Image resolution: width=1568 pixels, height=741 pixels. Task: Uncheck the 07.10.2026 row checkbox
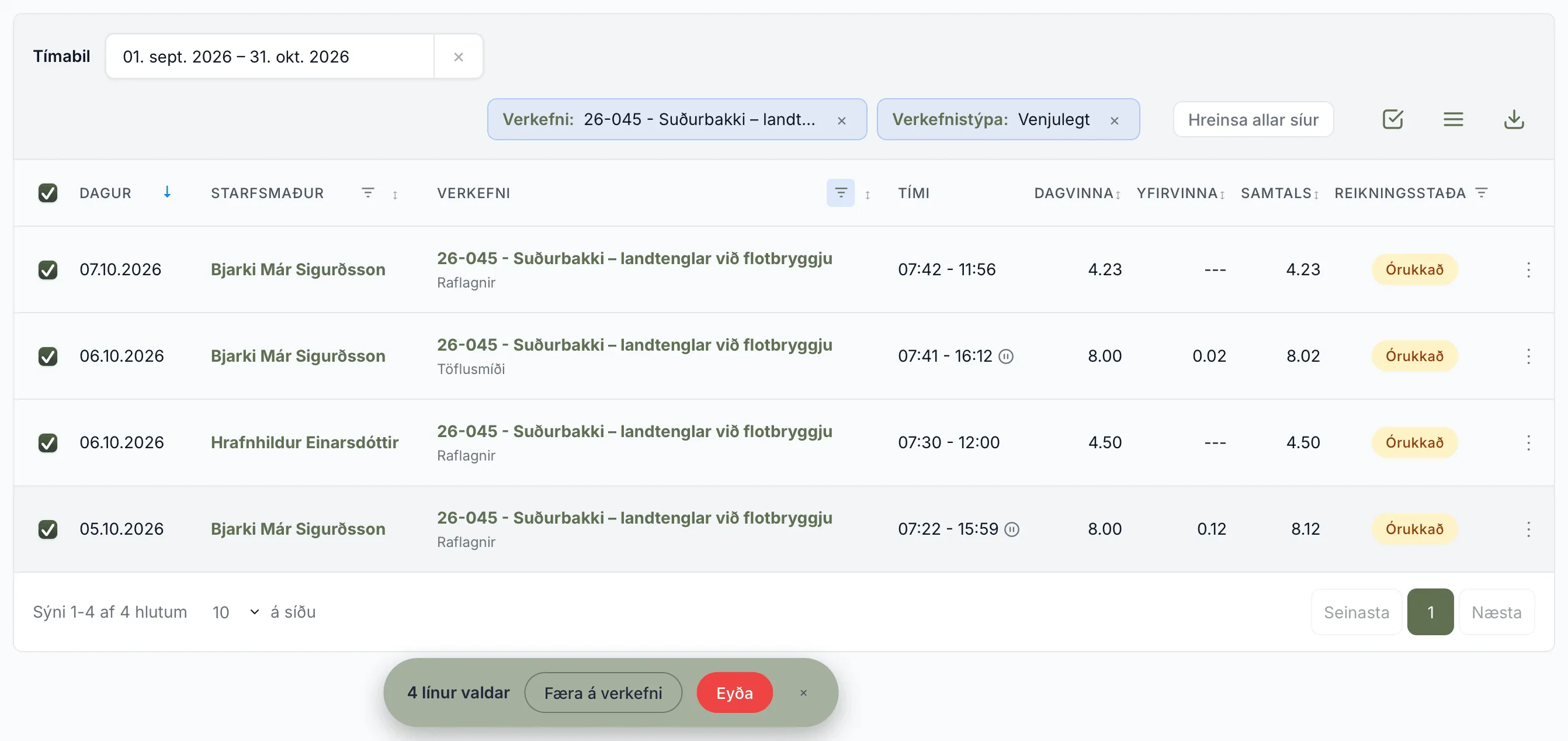[47, 270]
